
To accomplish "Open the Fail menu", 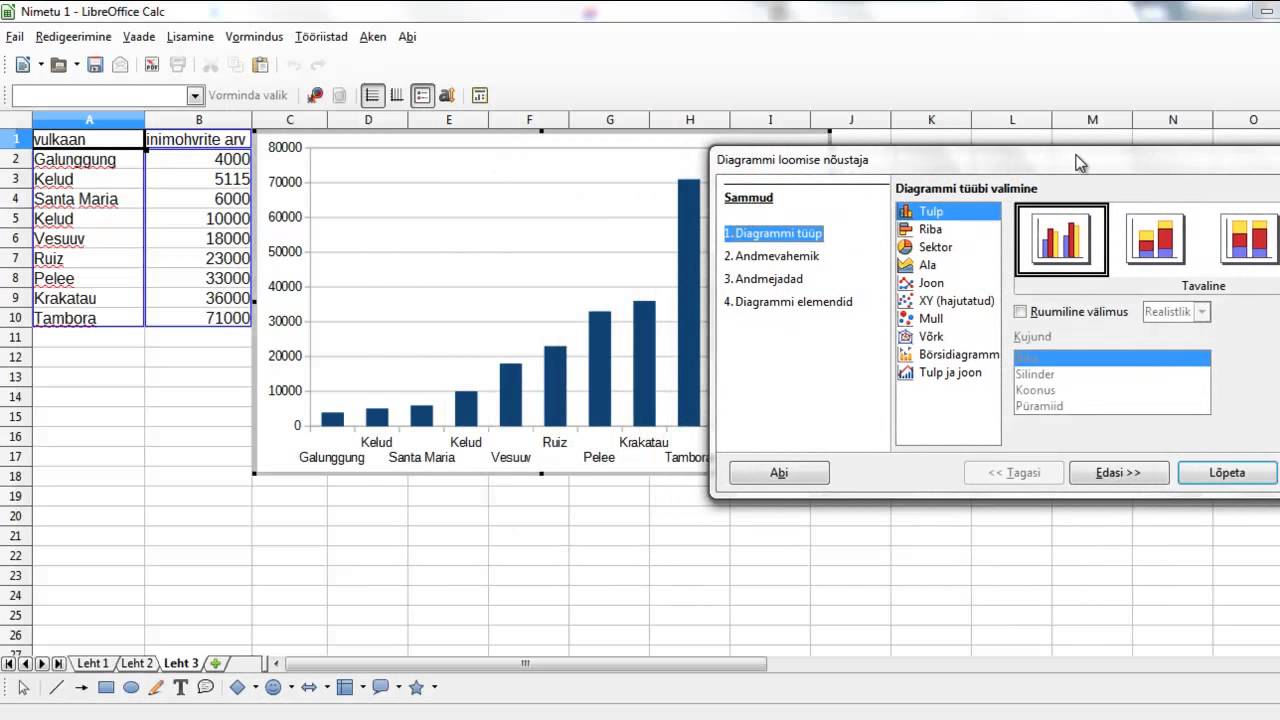I will click(14, 37).
